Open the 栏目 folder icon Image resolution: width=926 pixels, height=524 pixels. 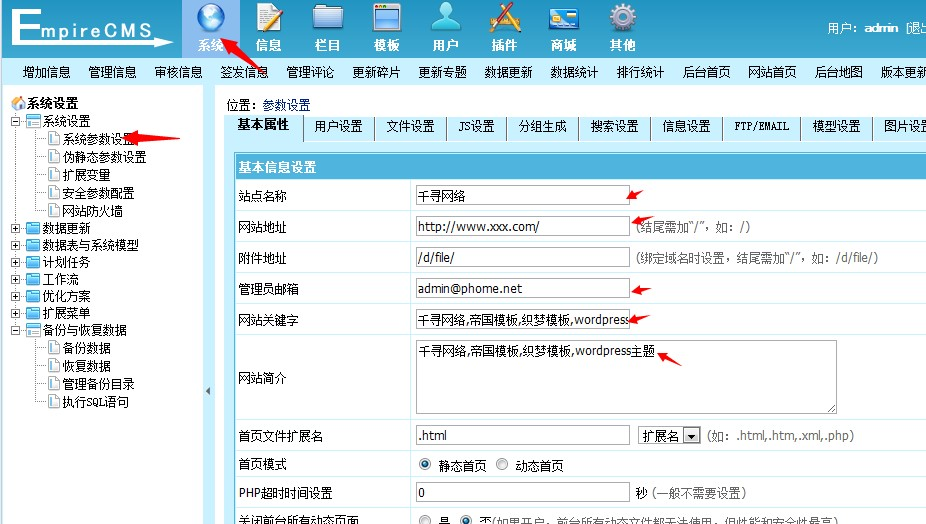(x=328, y=20)
